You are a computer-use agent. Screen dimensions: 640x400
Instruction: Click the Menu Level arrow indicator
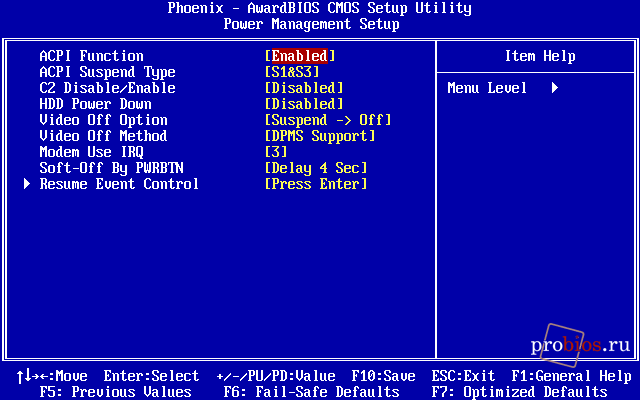click(x=555, y=88)
